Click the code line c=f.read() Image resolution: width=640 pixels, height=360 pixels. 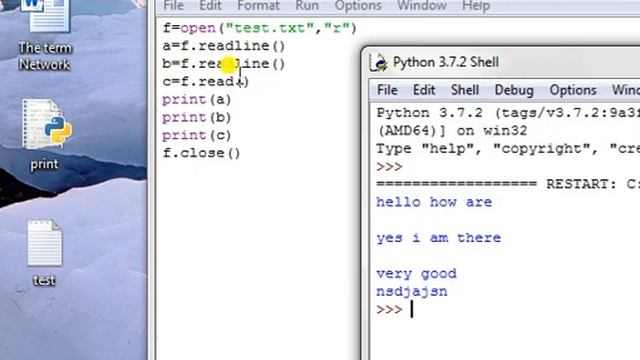206,82
